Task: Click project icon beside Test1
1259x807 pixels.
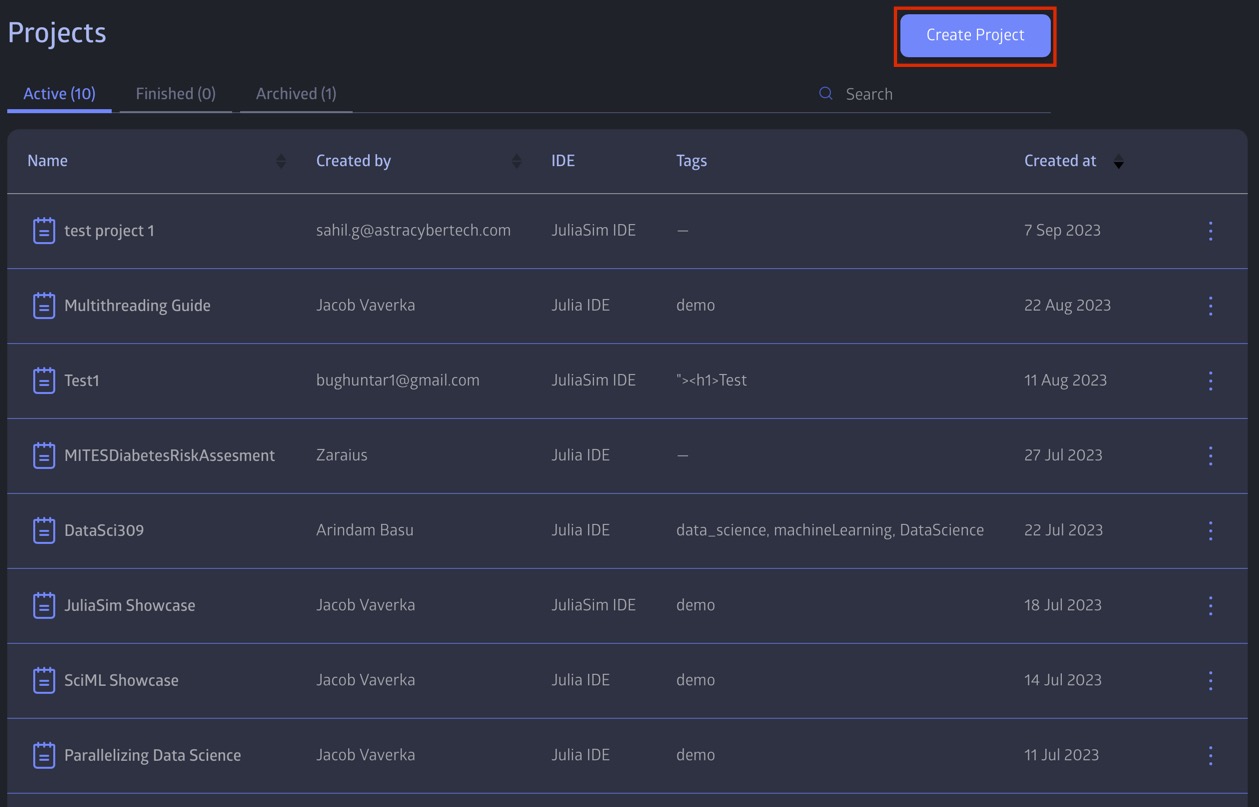Action: tap(44, 381)
